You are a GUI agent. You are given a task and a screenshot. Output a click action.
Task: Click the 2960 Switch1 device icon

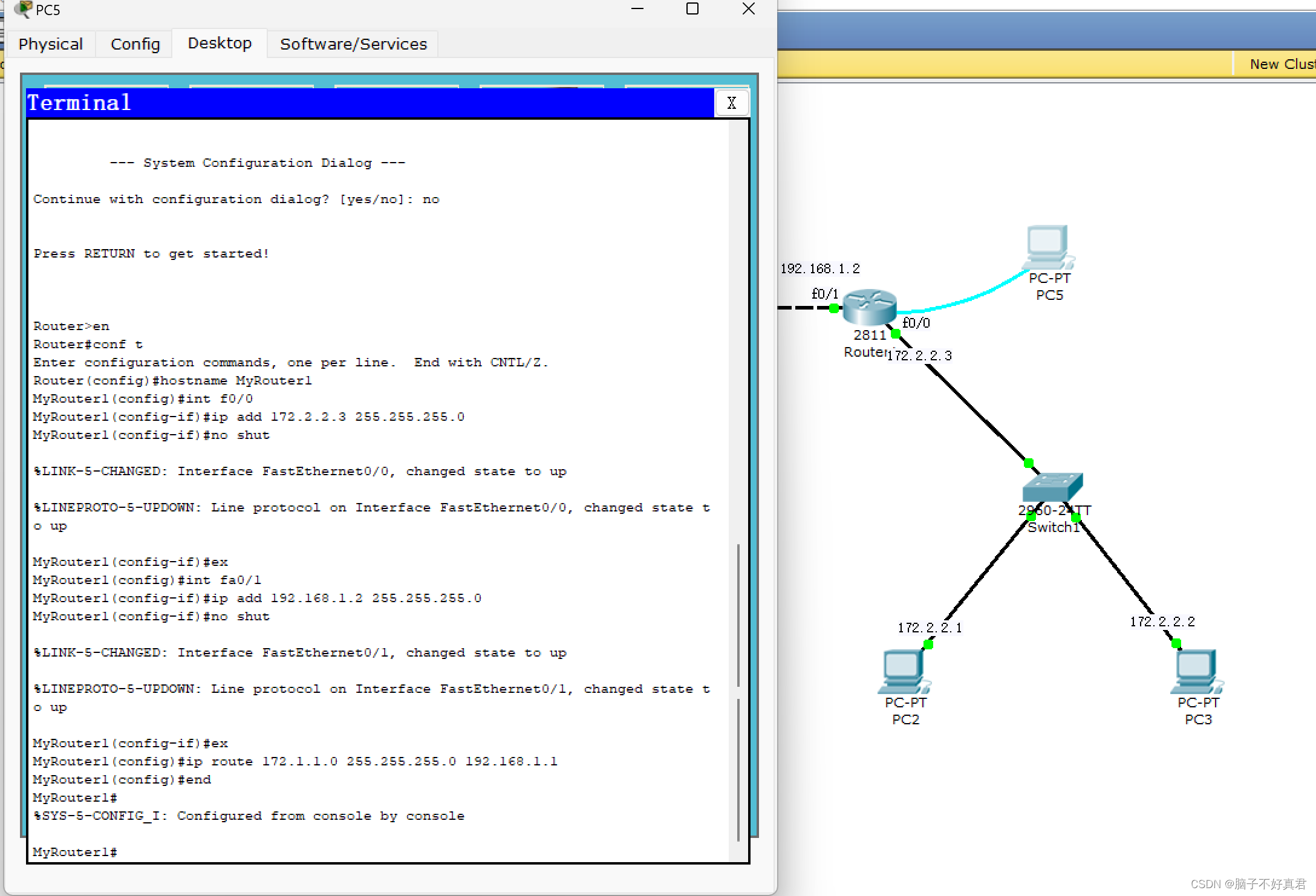coord(1052,486)
